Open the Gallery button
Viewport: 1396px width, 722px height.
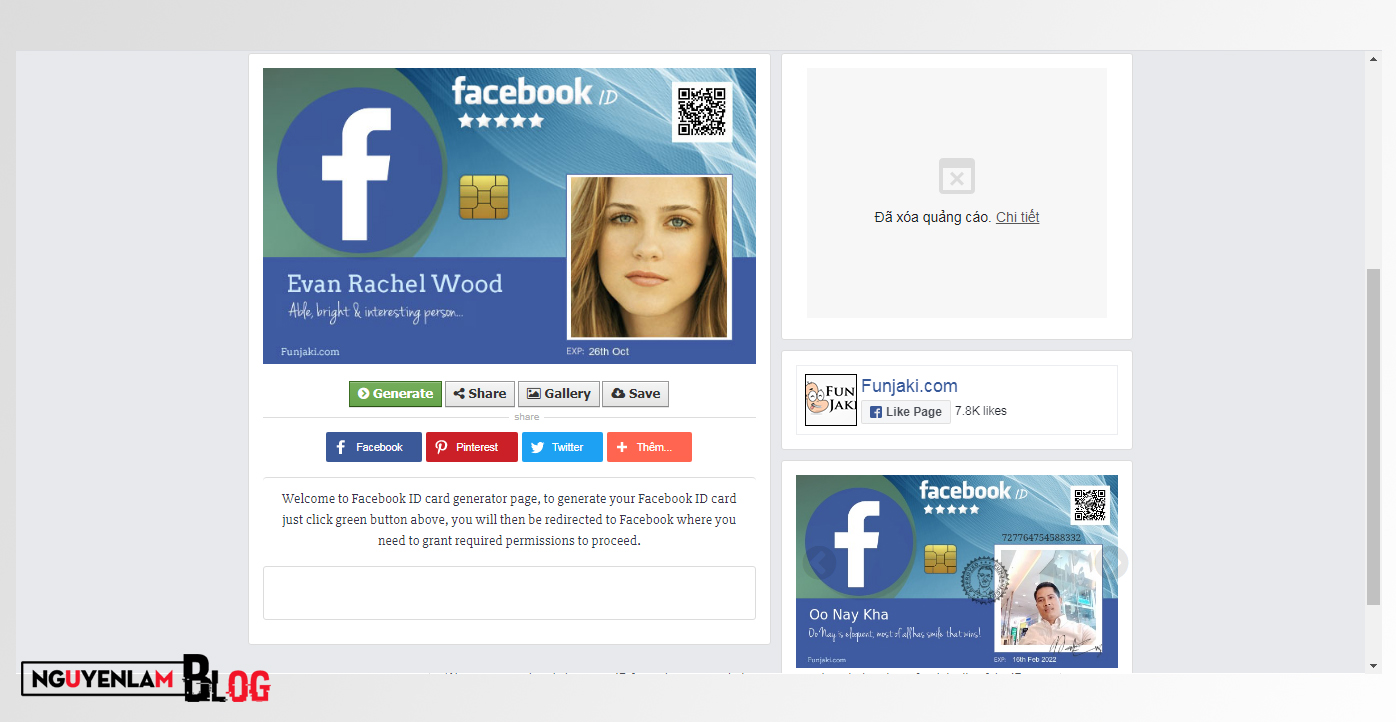[559, 394]
